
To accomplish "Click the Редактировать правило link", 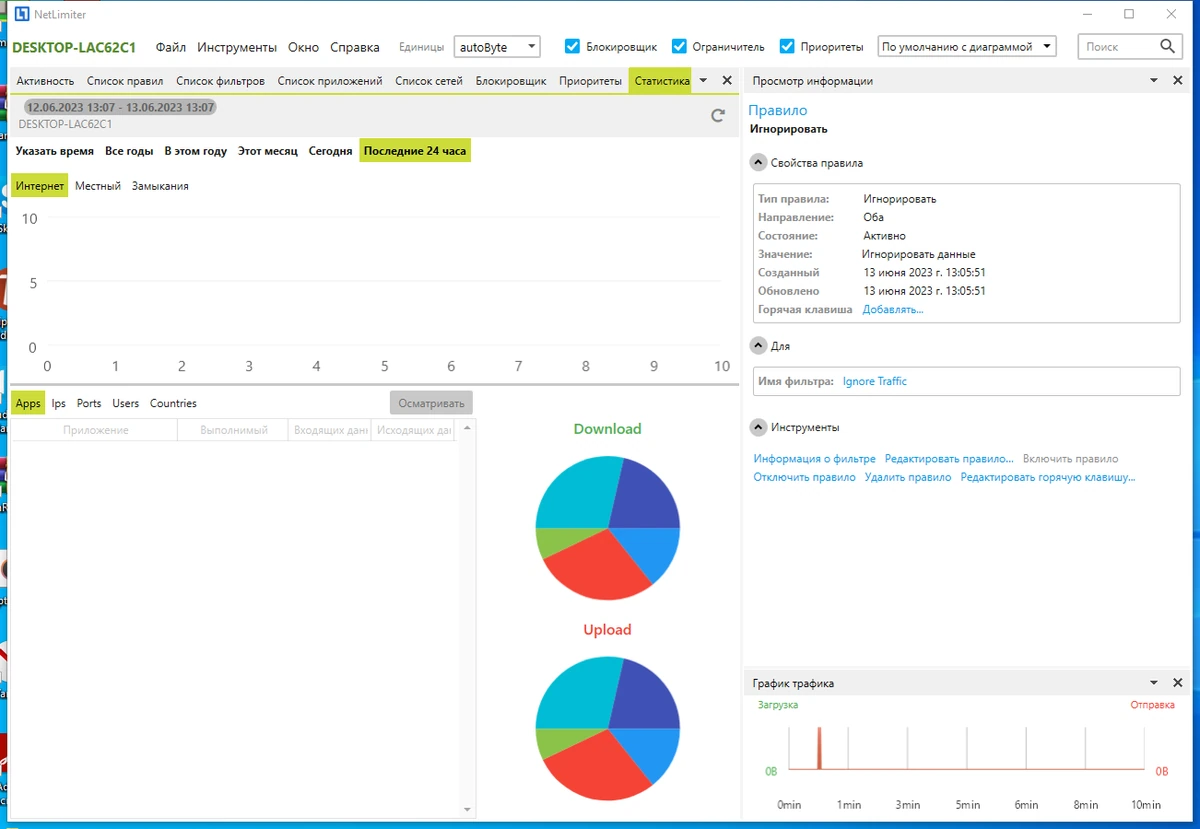I will (949, 459).
